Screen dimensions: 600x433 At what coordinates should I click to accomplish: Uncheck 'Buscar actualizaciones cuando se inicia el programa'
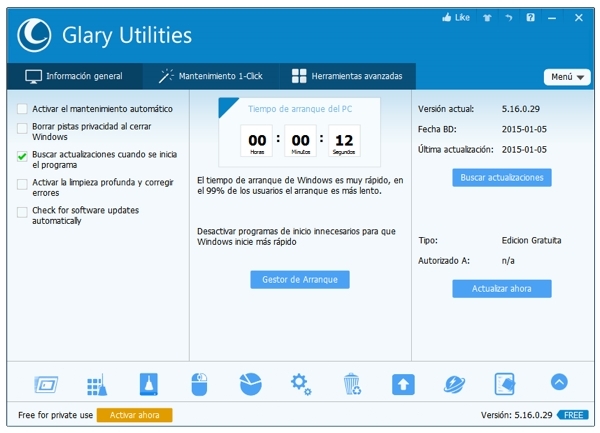[x=22, y=156]
